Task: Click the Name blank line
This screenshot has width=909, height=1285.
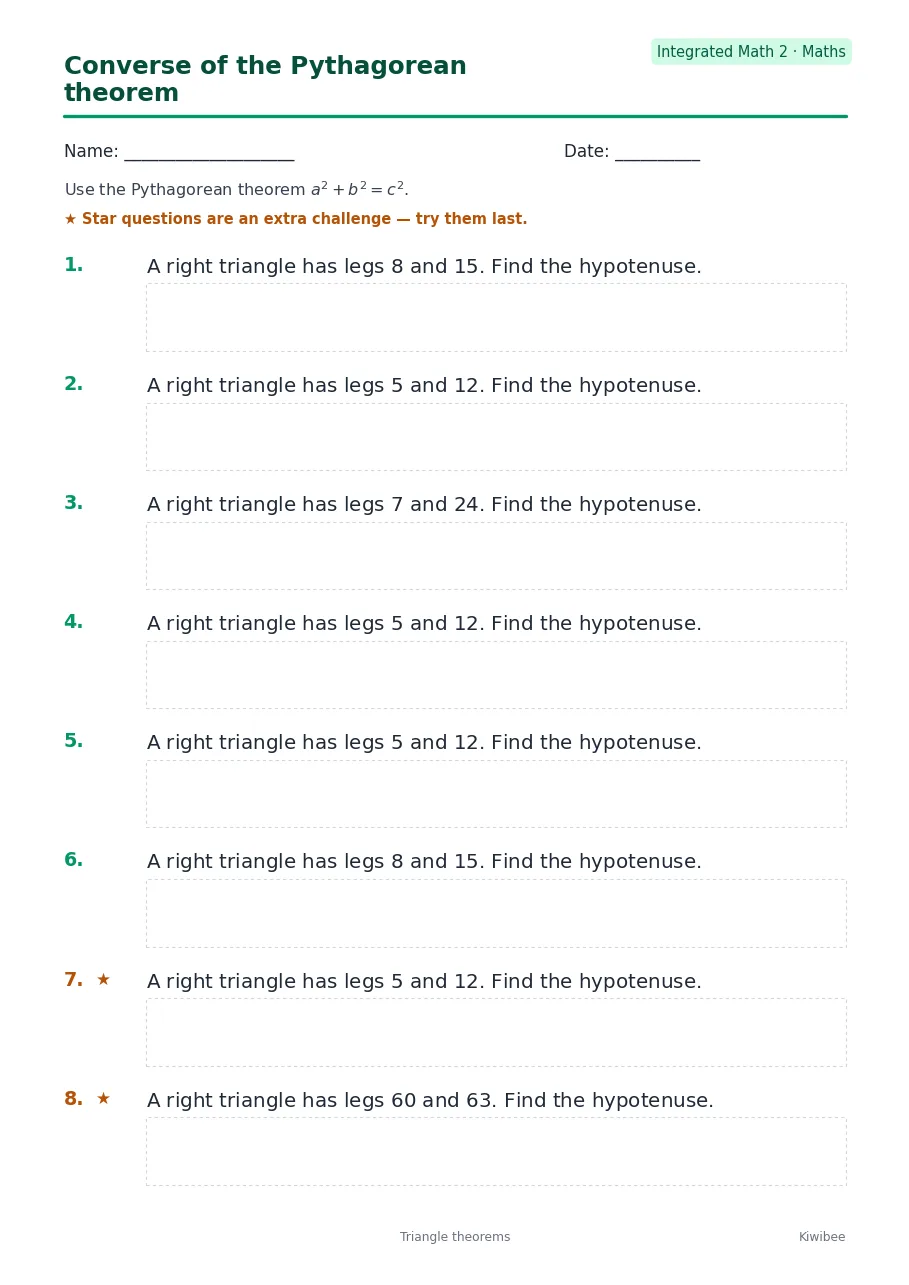Action: point(209,152)
